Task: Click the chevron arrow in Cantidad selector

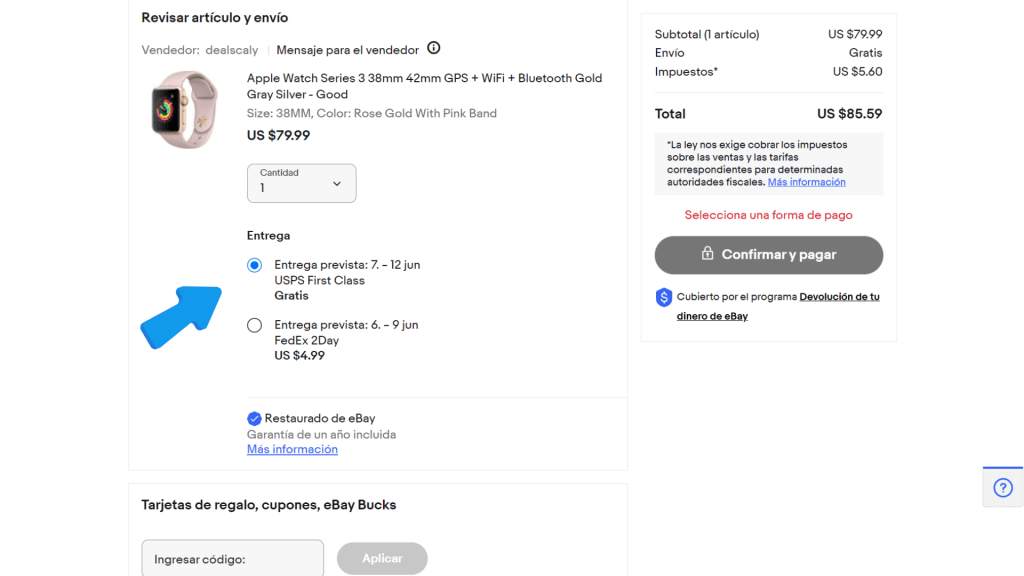Action: click(337, 184)
